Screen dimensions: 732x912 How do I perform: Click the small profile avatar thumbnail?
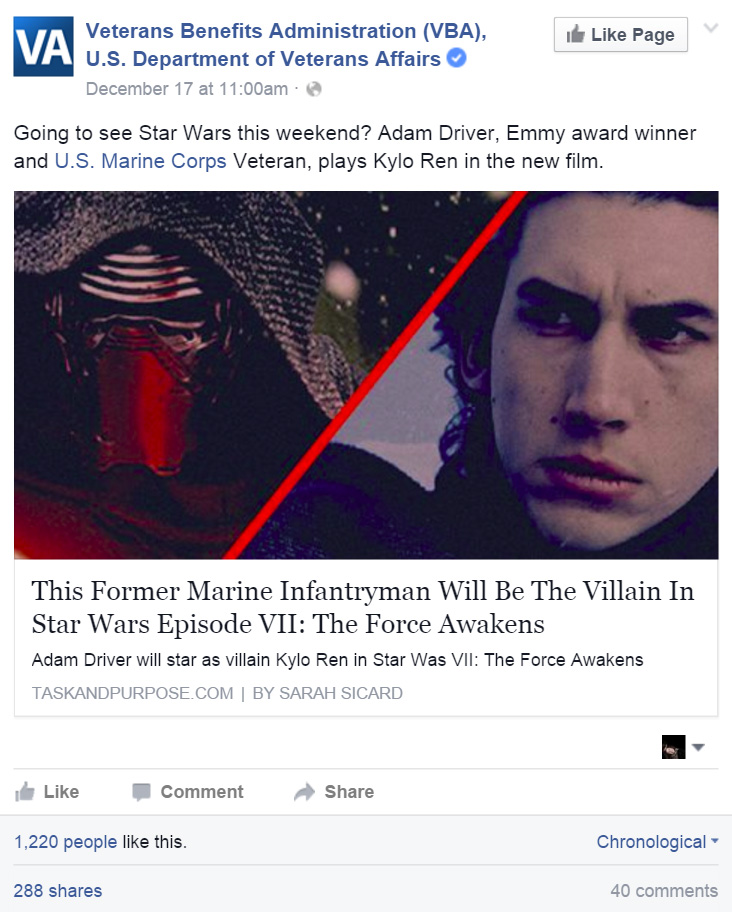[x=673, y=747]
